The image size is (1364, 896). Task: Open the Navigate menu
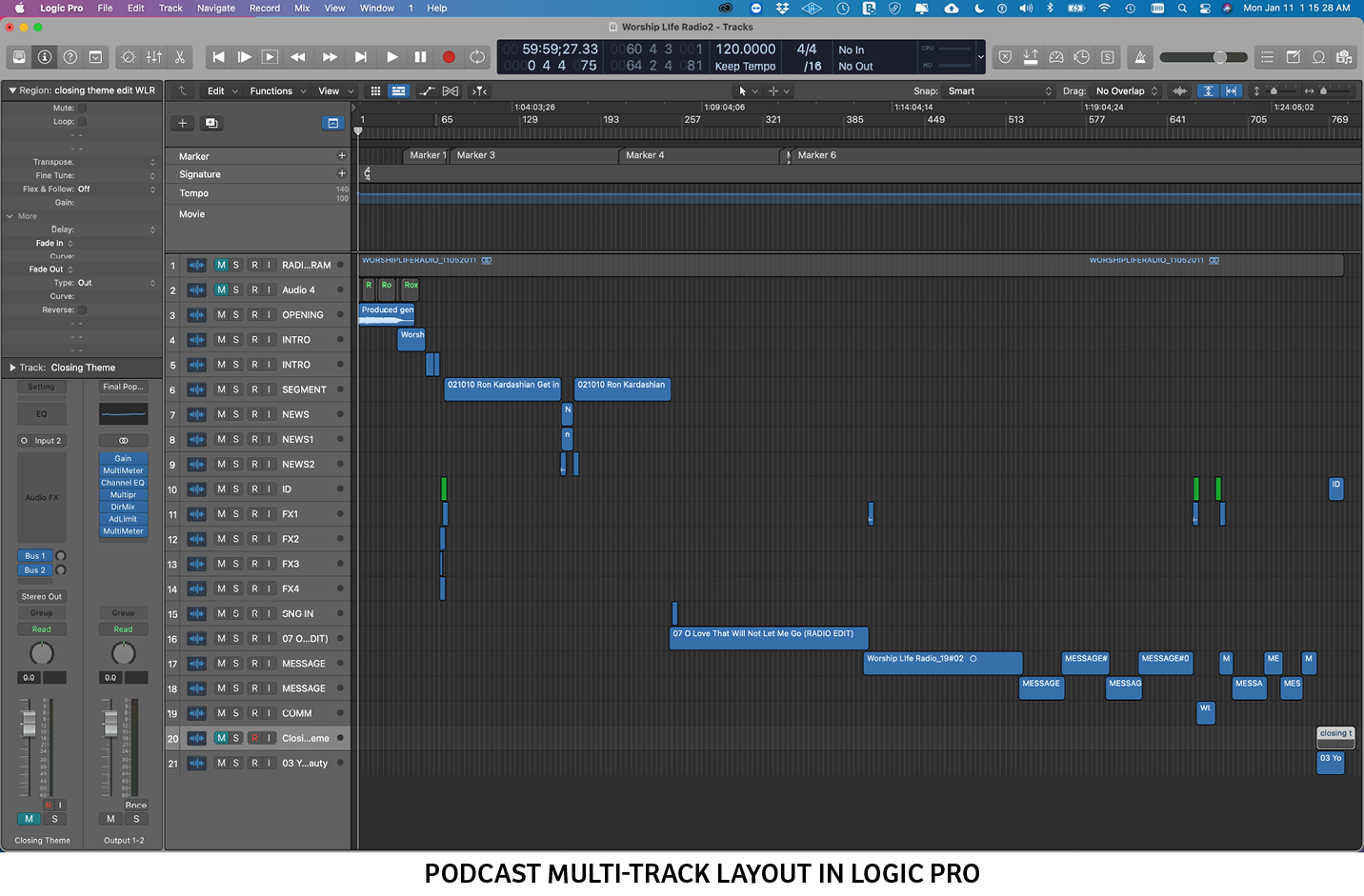(x=215, y=8)
